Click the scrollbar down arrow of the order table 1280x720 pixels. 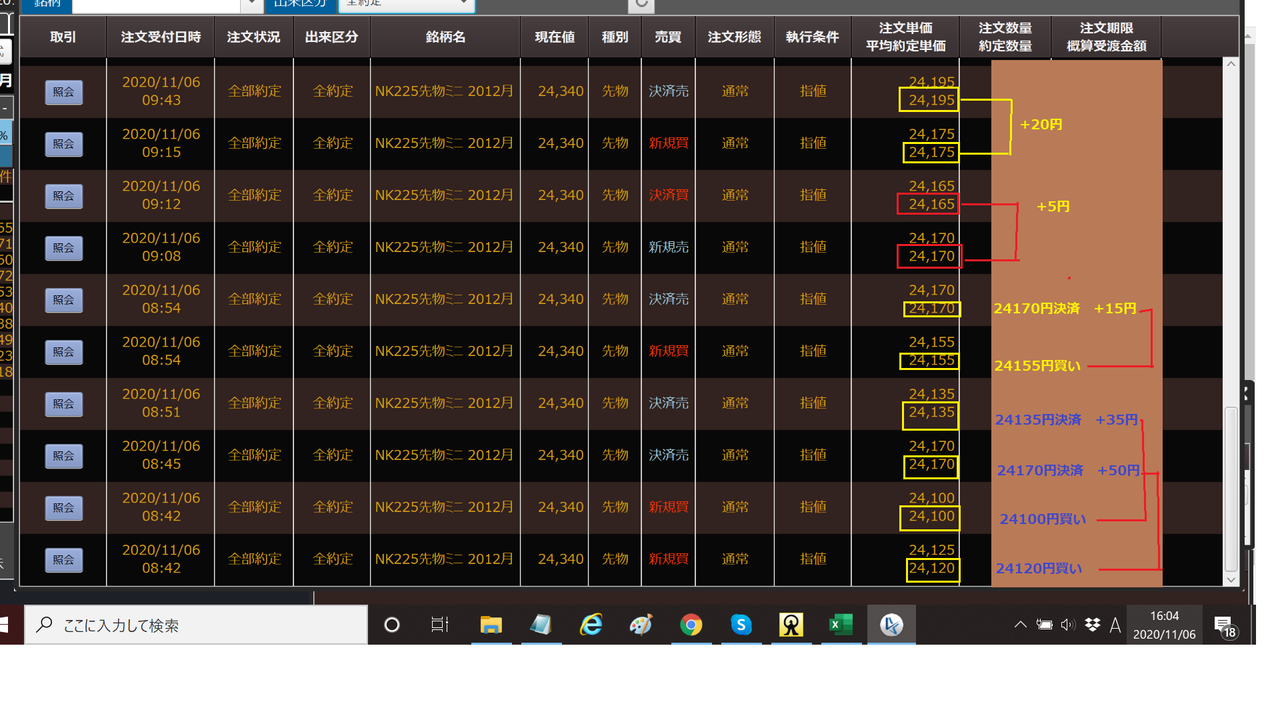1231,579
